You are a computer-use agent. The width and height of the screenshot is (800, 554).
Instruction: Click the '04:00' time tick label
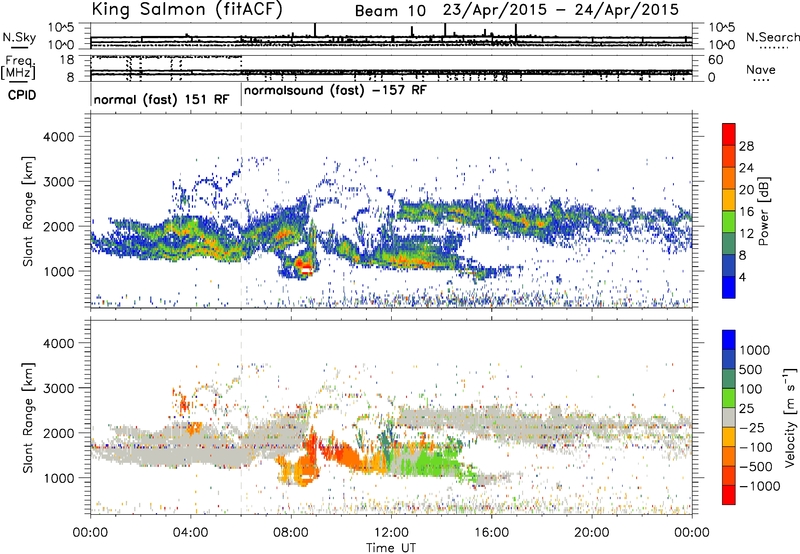pyautogui.click(x=190, y=533)
